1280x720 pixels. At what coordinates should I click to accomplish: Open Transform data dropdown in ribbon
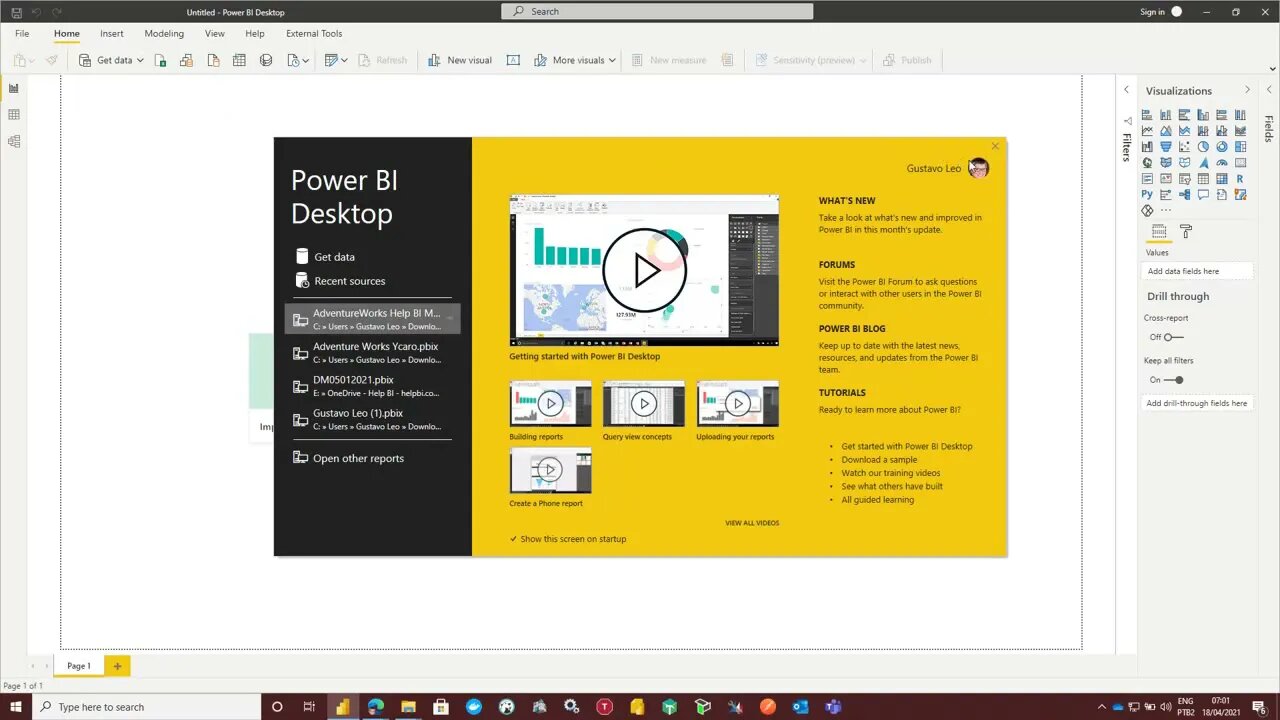tap(344, 60)
